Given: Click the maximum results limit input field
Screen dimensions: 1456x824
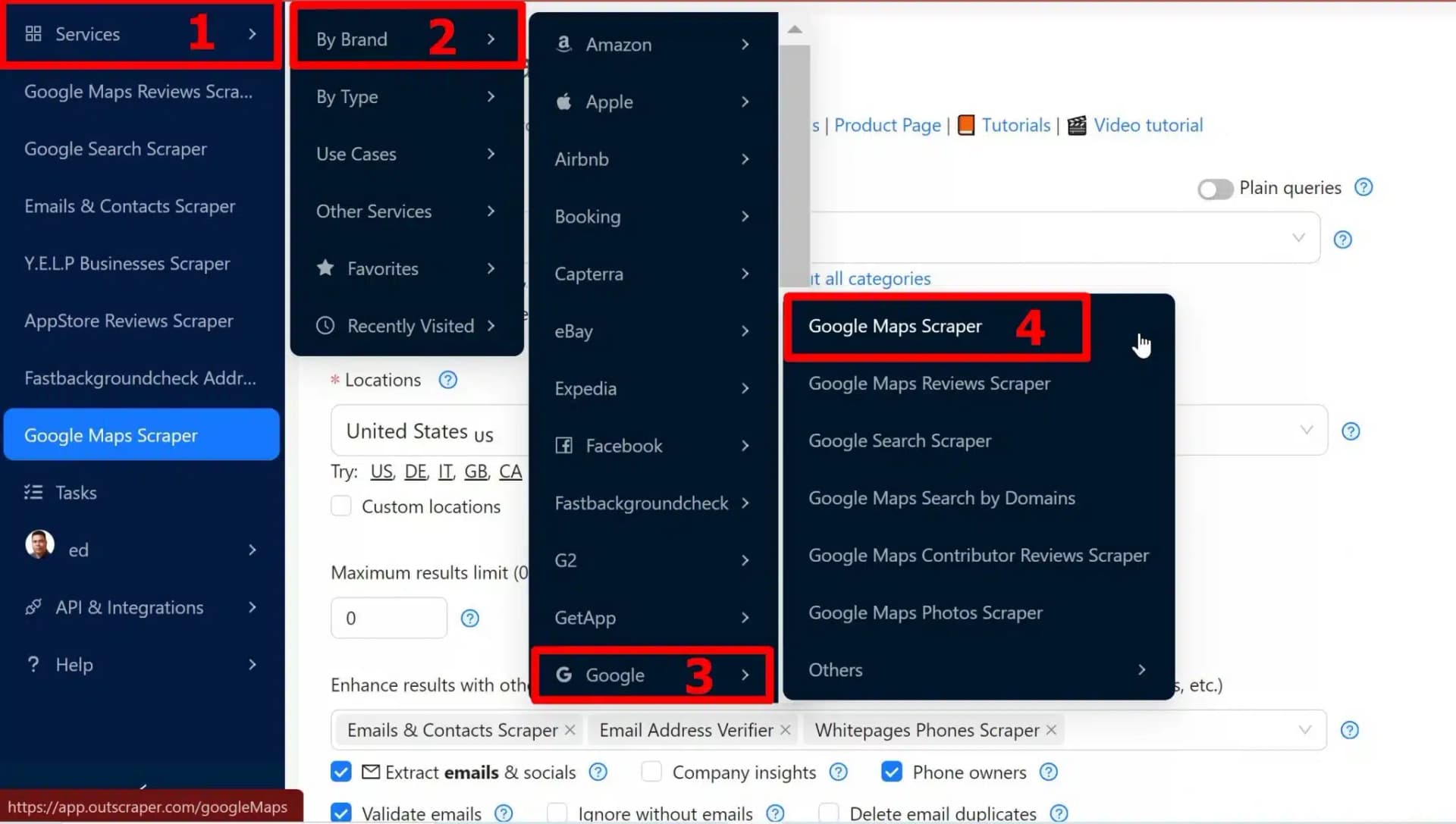Looking at the screenshot, I should click(x=389, y=618).
